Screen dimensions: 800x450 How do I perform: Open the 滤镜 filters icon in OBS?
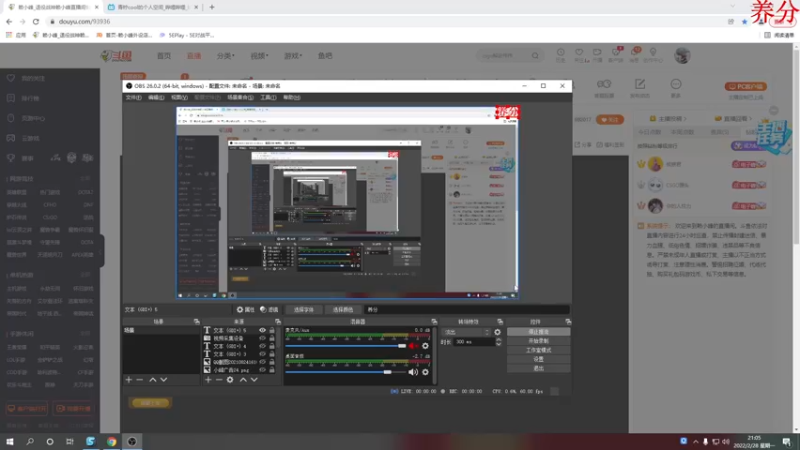[x=263, y=309]
